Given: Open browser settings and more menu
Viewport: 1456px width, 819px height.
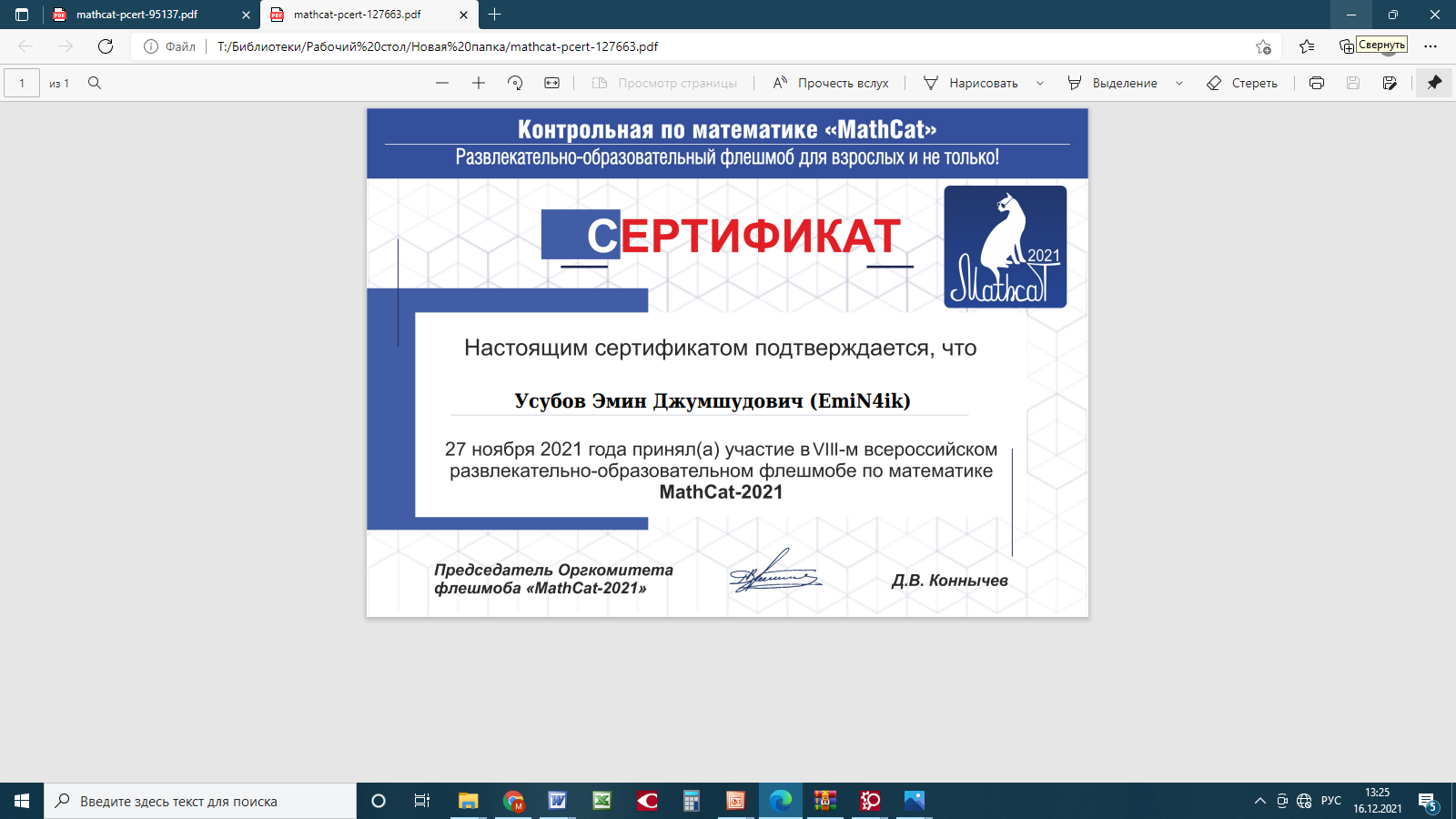Looking at the screenshot, I should (1431, 46).
